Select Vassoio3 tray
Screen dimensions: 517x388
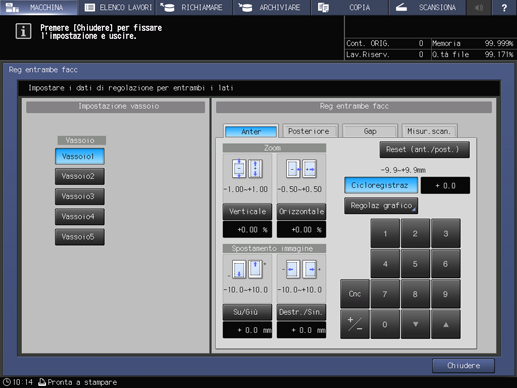pyautogui.click(x=80, y=196)
